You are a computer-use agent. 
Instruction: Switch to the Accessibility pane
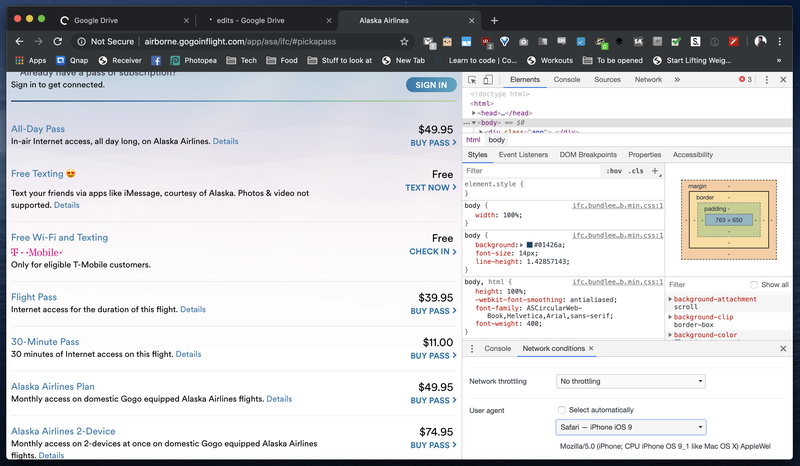692,155
